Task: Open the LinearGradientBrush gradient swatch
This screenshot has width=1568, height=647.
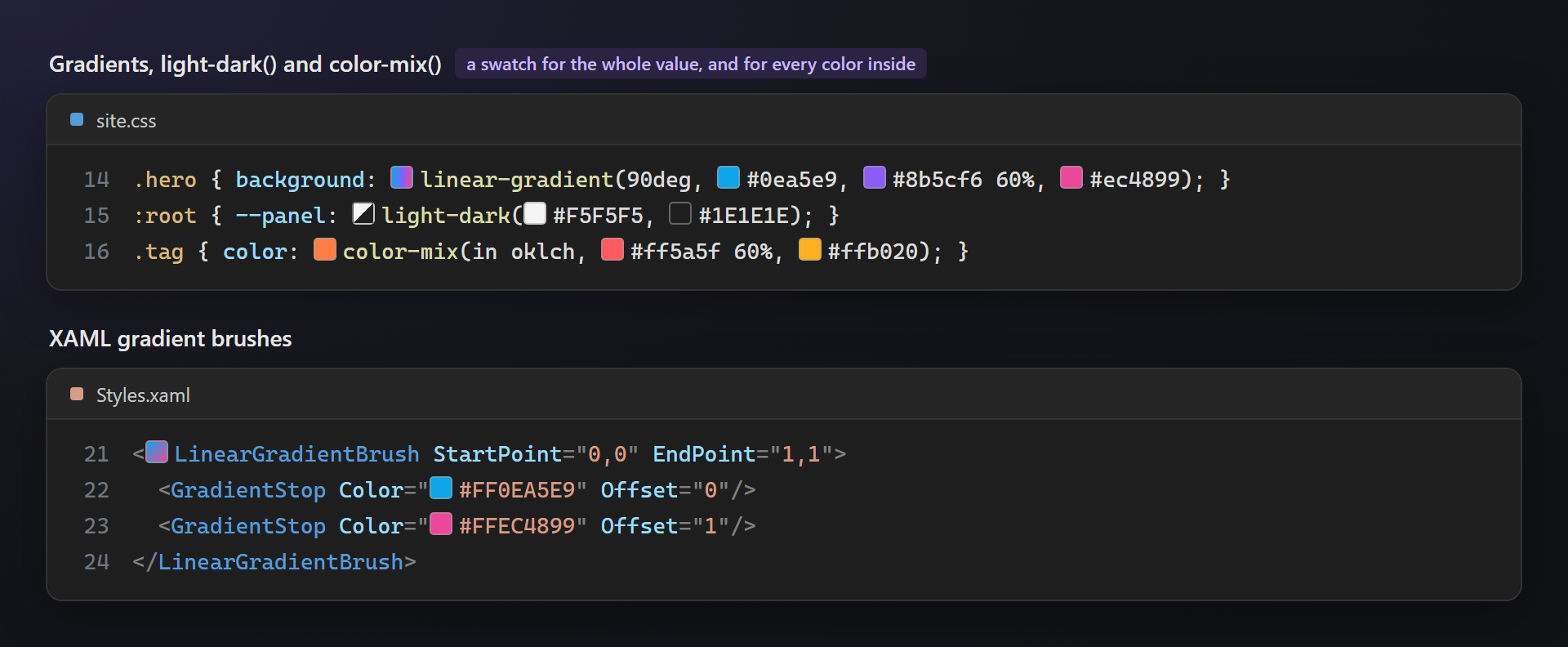Action: 157,452
